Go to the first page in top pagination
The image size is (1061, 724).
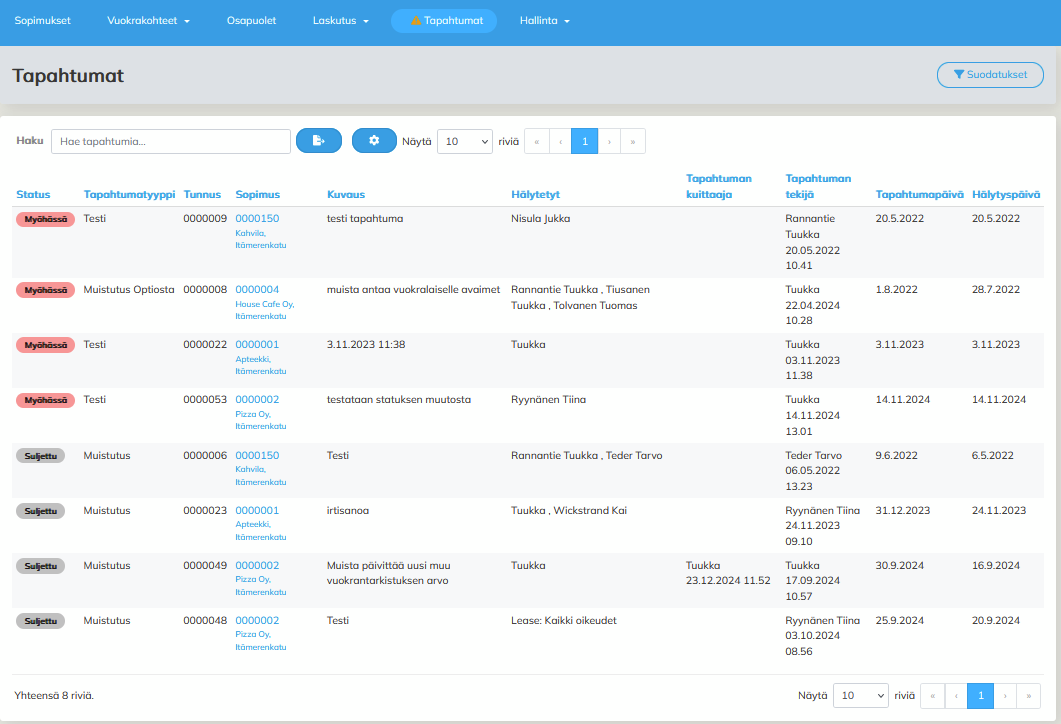pos(536,141)
